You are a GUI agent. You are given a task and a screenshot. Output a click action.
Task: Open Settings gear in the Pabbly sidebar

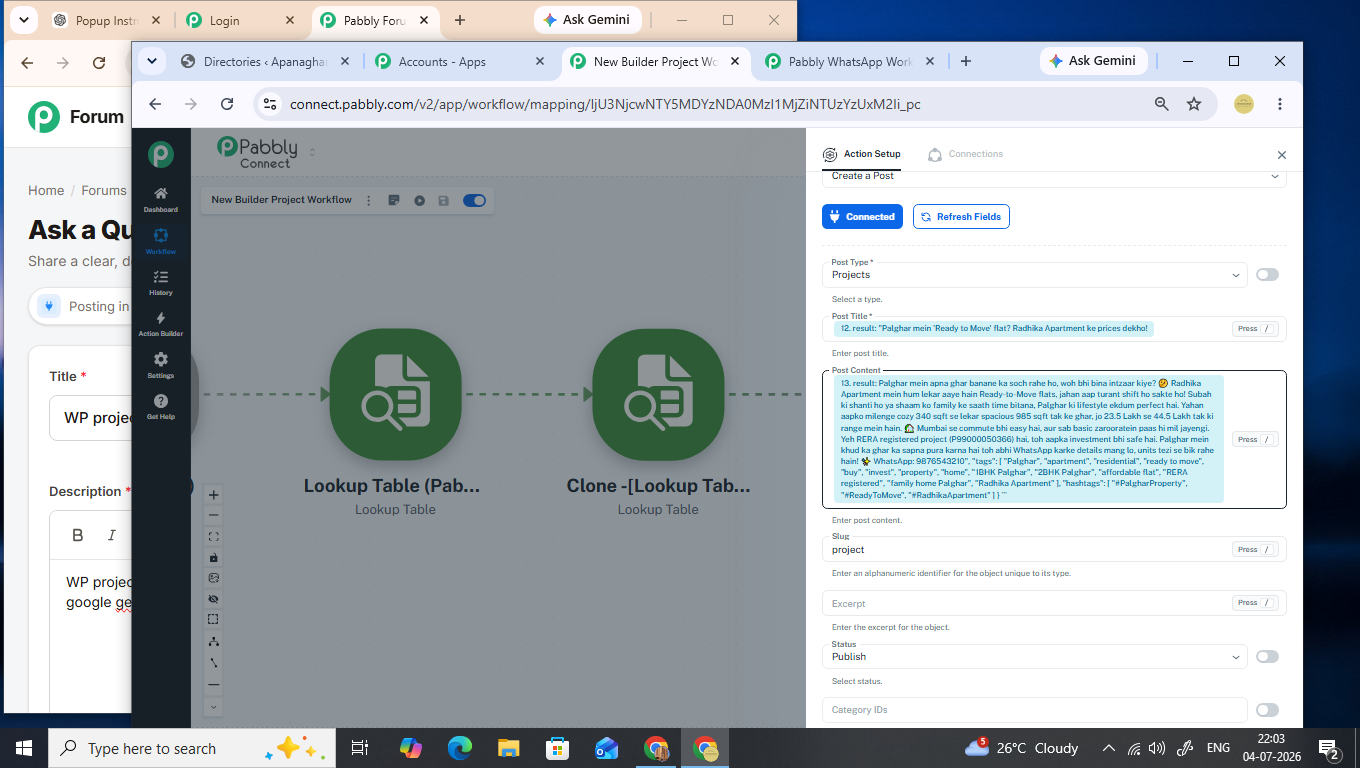161,366
